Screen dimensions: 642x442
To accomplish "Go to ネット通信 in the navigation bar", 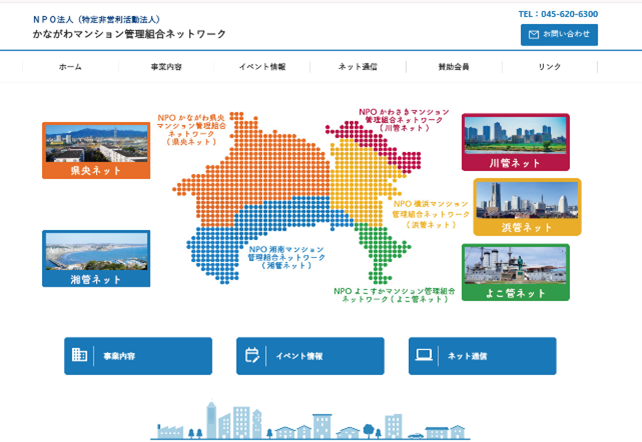I will pyautogui.click(x=357, y=67).
